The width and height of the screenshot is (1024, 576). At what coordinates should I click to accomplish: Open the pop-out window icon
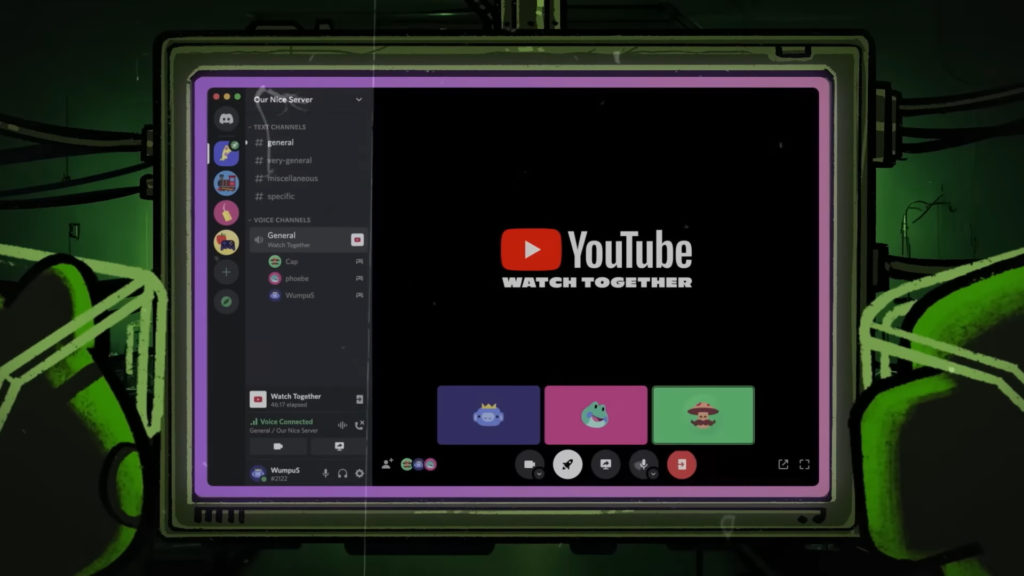point(783,464)
